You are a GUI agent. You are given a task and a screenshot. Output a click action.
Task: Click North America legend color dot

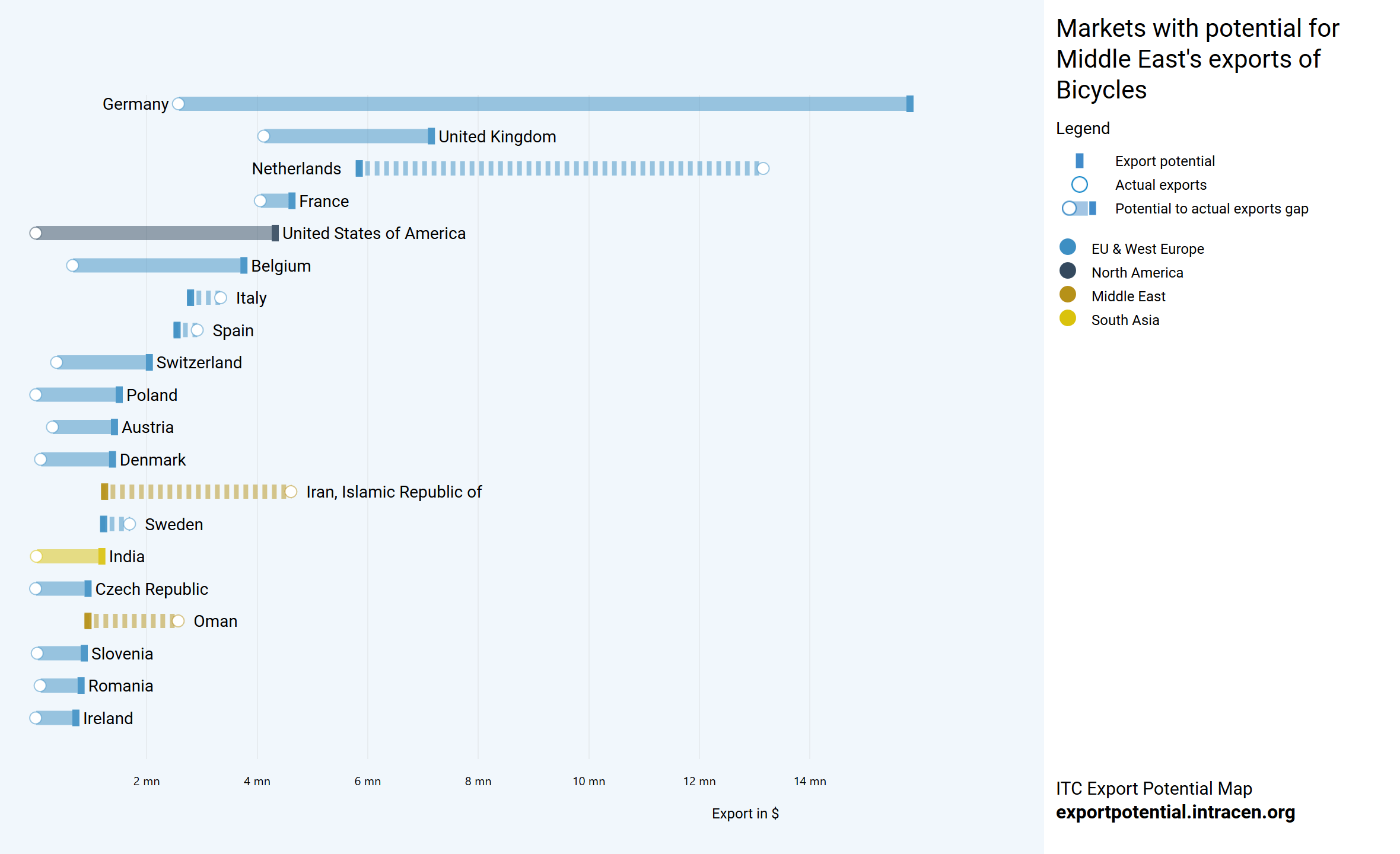point(1067,271)
